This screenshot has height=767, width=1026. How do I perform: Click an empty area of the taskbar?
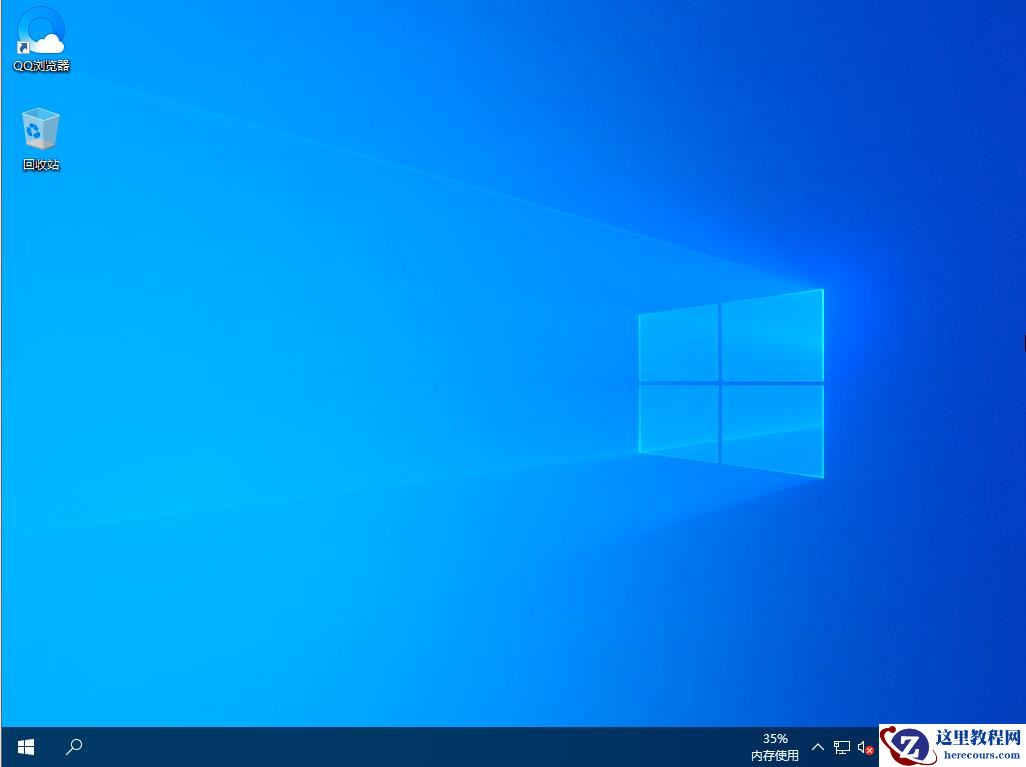click(x=400, y=746)
